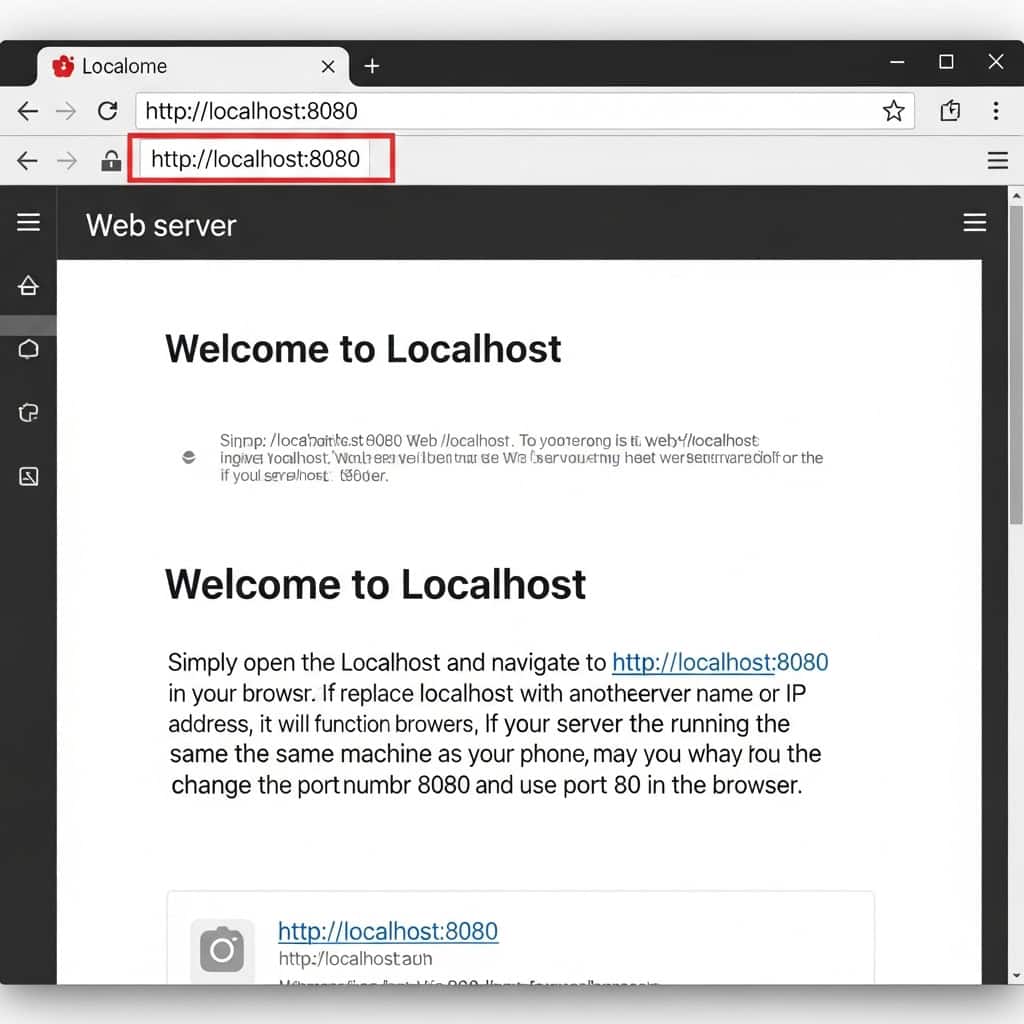Close the Localome tab
Image resolution: width=1024 pixels, height=1024 pixels.
point(328,66)
